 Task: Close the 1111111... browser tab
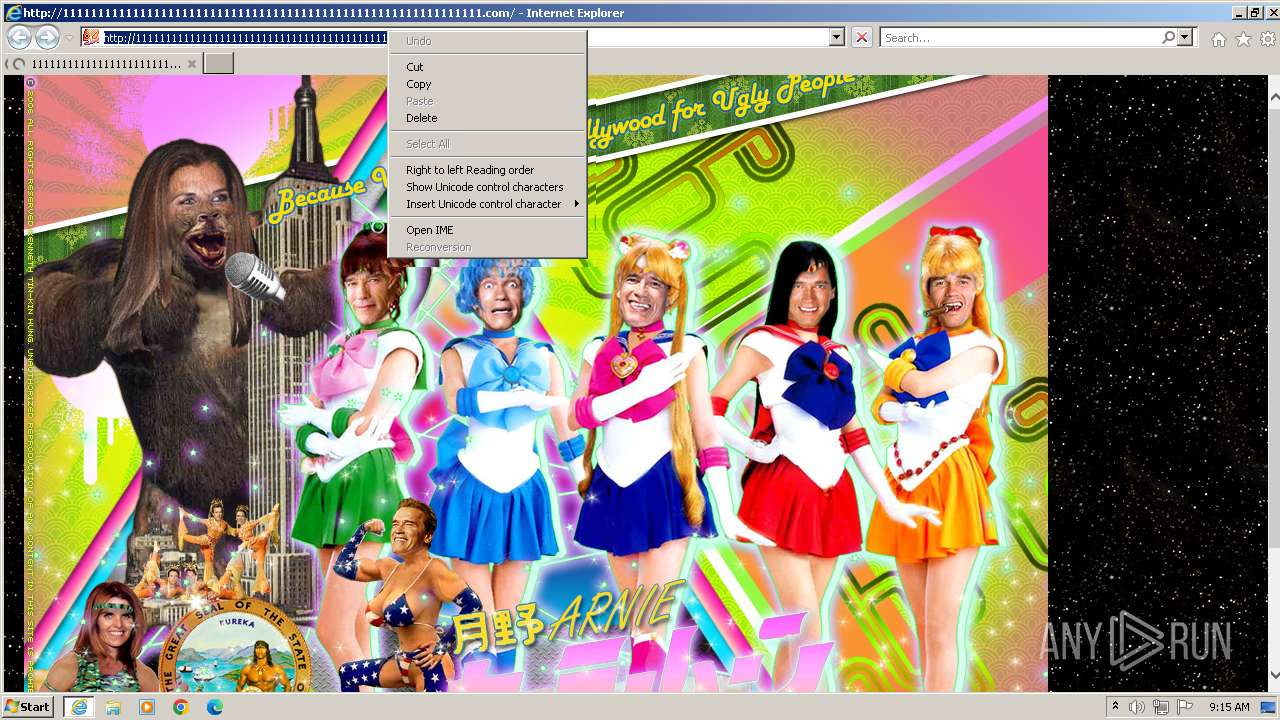192,64
